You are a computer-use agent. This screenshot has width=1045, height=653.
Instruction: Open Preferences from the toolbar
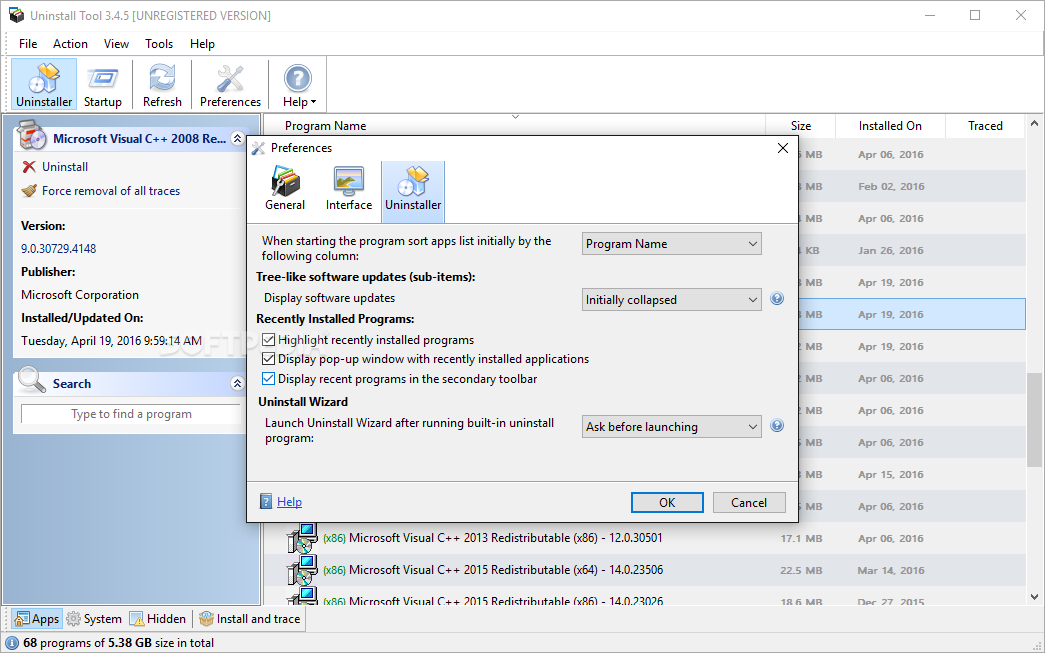(x=230, y=85)
